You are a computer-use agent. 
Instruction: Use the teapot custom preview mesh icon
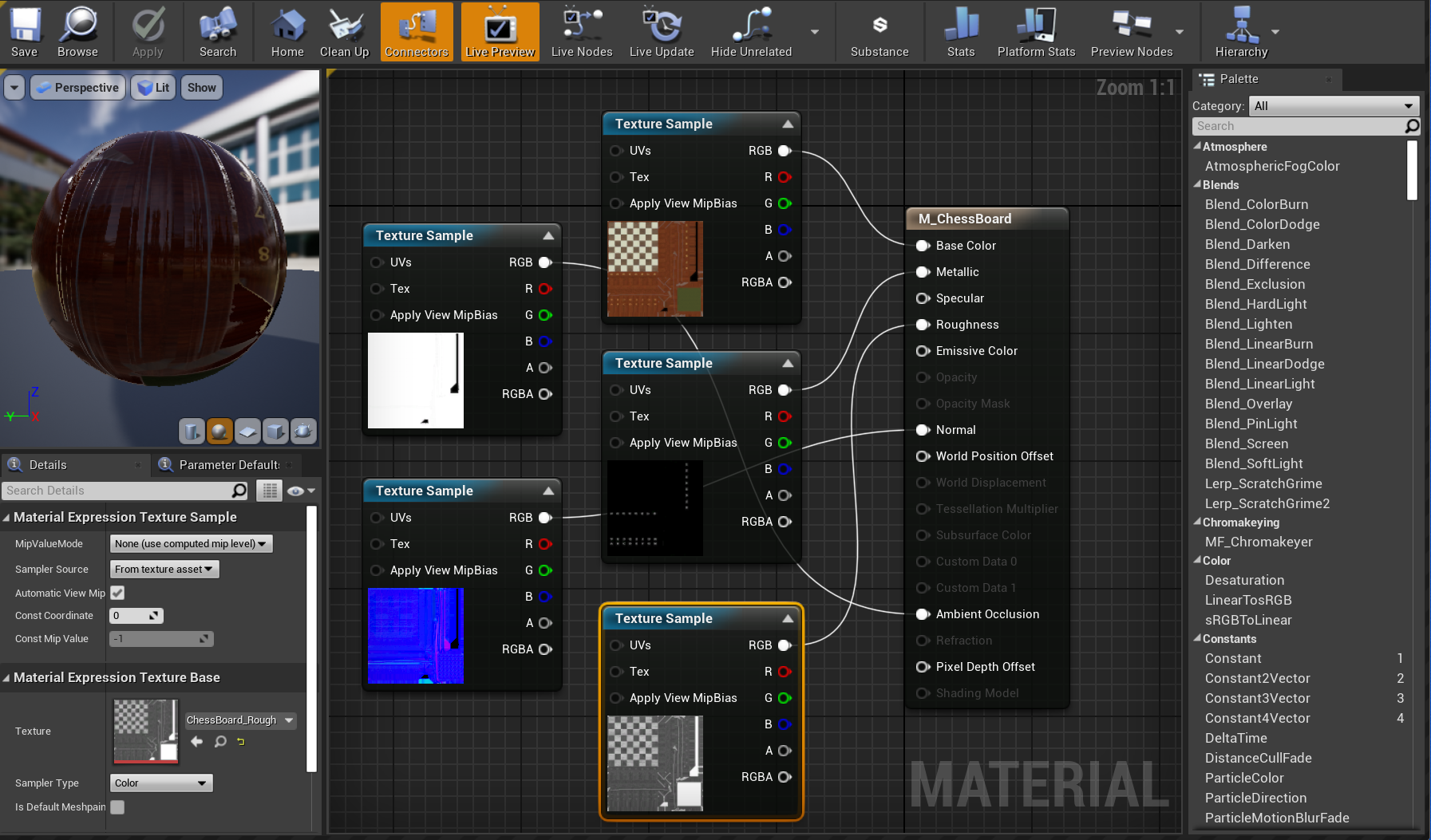point(303,432)
